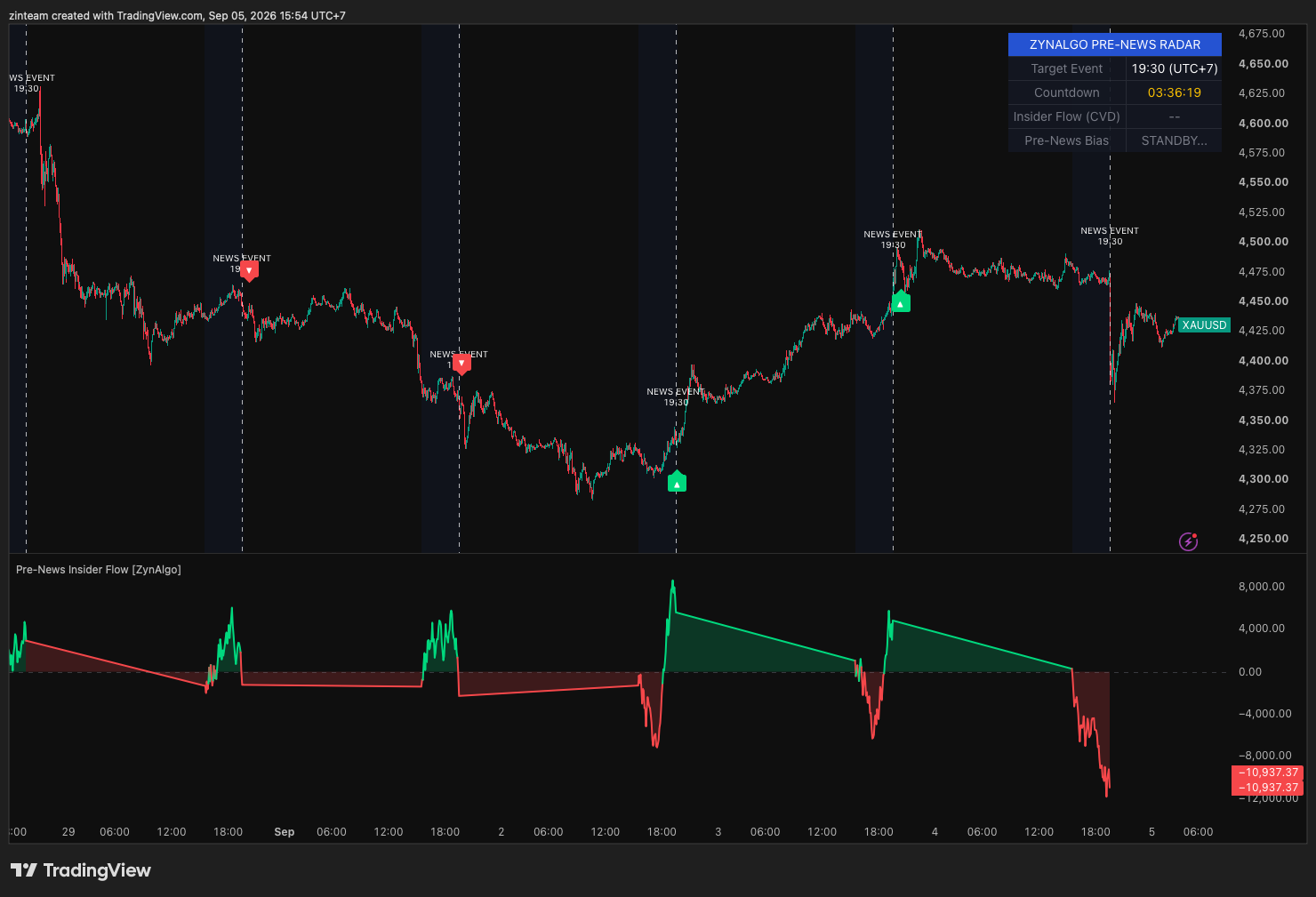Click the Countdown label cell

point(1067,92)
